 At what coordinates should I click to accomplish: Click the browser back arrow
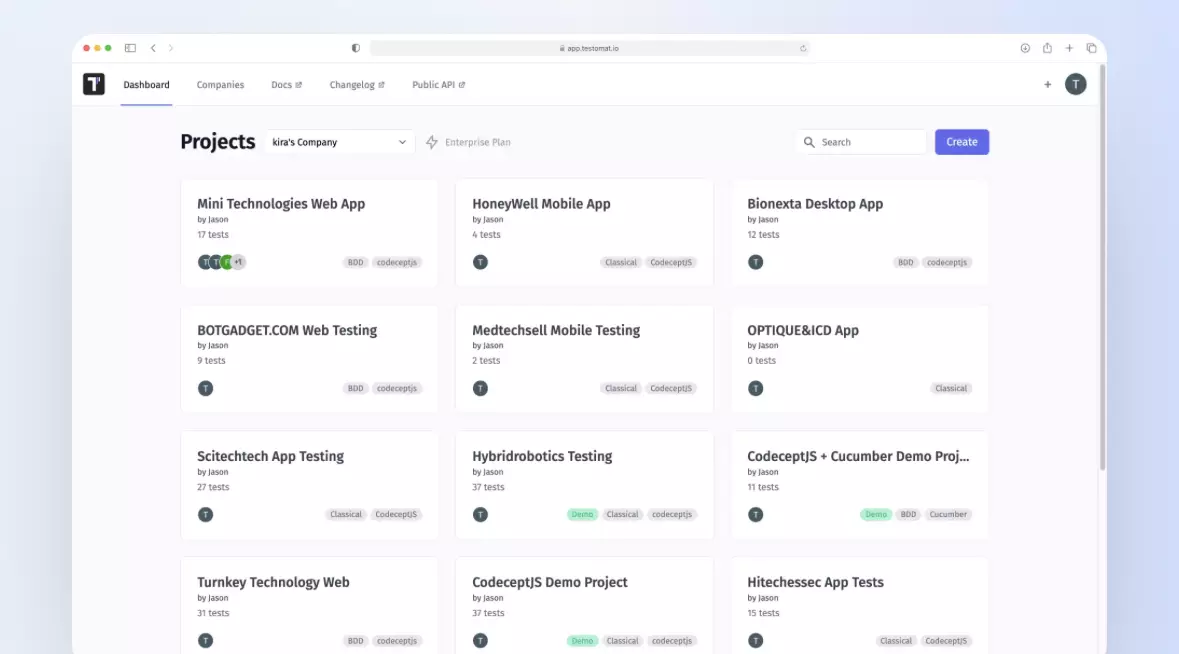coord(152,47)
